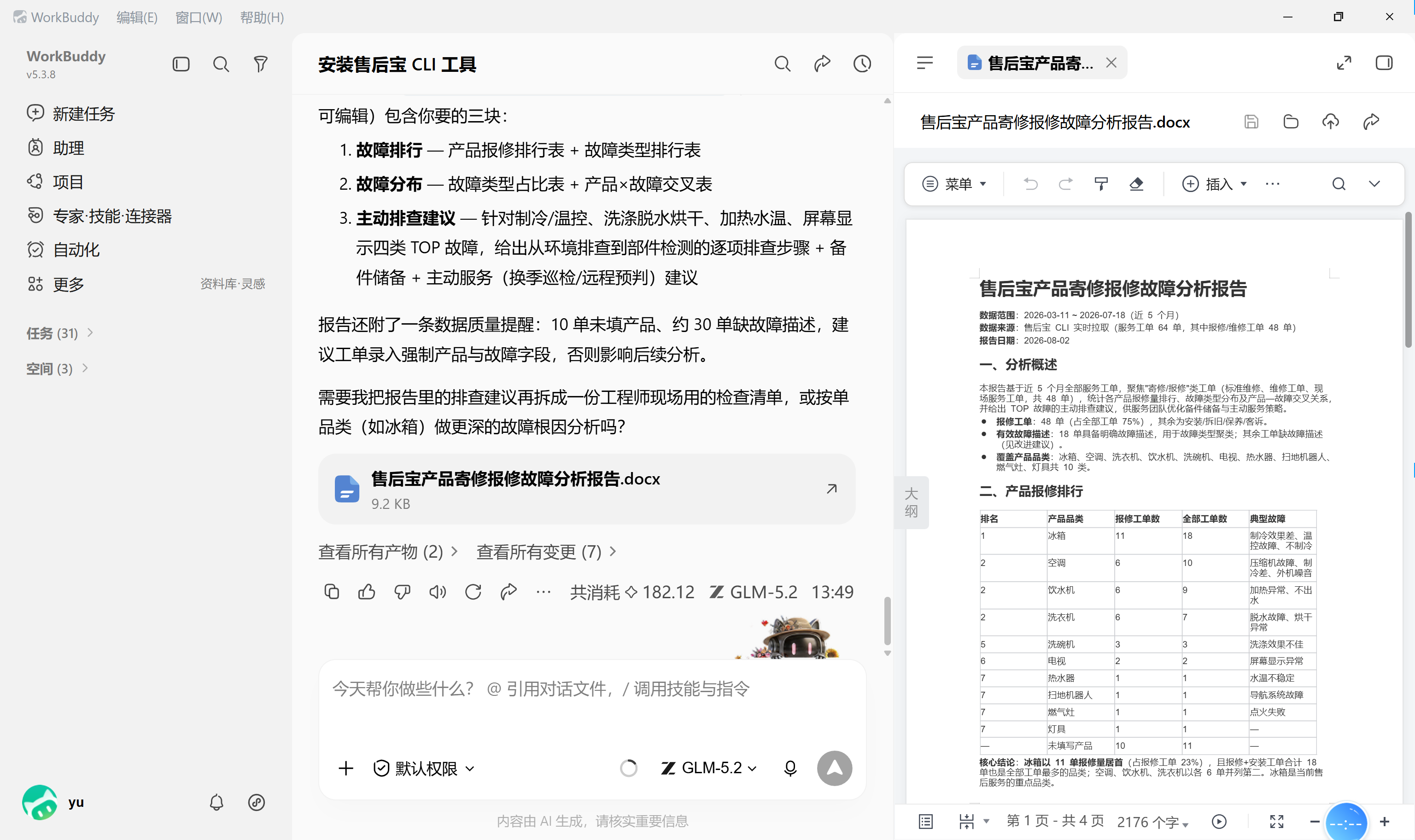Screen dimensions: 1415x840
Task: Open the document folder location icon
Action: tap(1291, 122)
